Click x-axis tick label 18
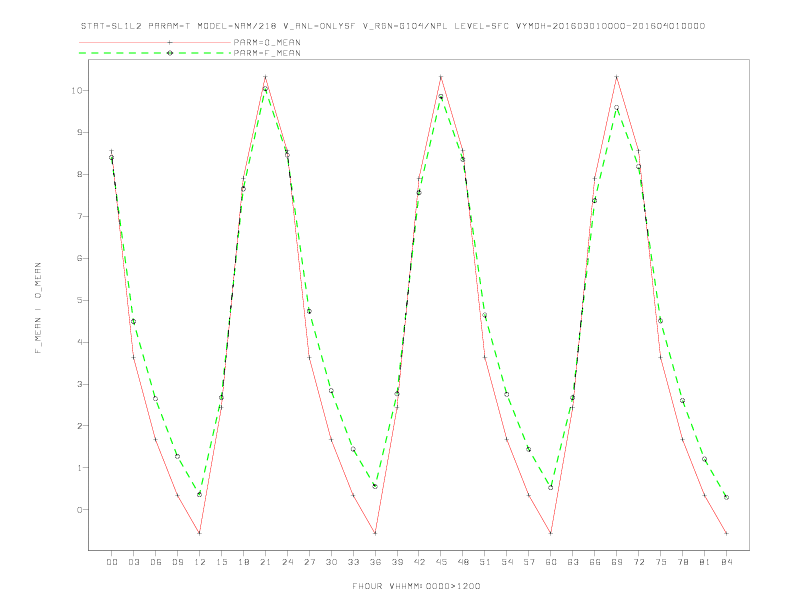Screen dimensions: 792x612 (243, 562)
